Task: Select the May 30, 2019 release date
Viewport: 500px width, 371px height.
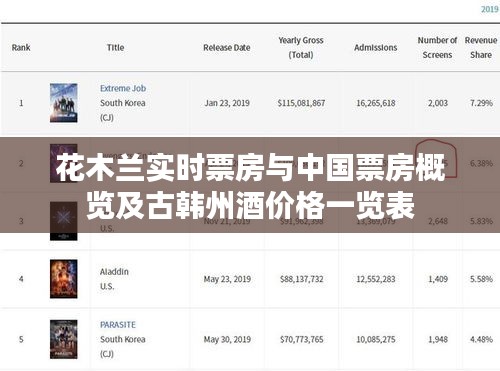Action: (x=227, y=339)
